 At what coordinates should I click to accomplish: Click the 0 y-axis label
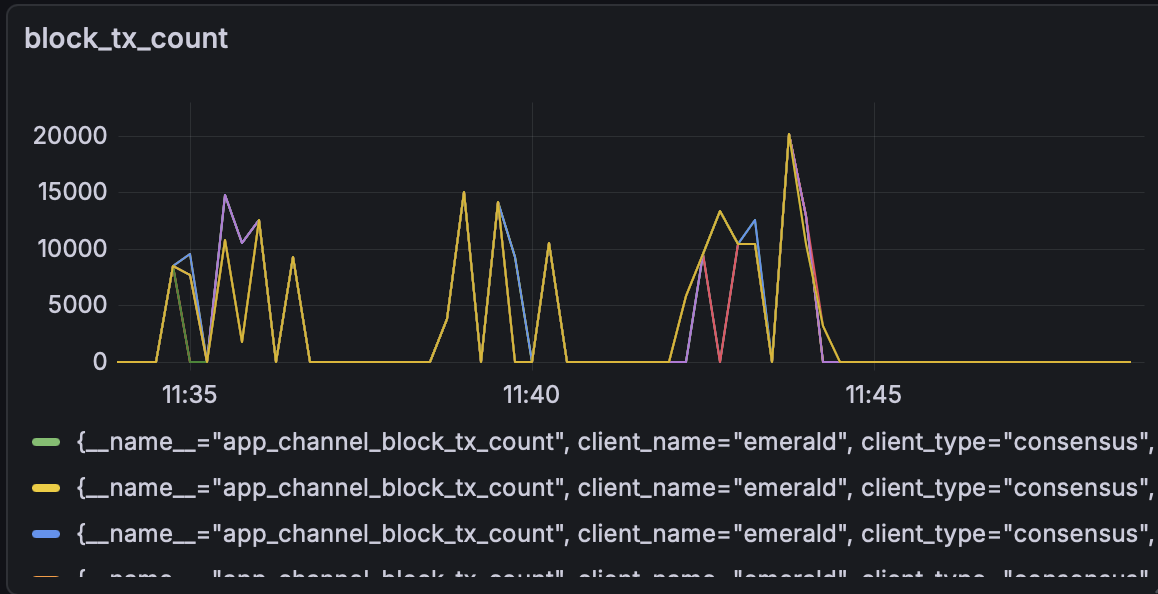(x=100, y=362)
